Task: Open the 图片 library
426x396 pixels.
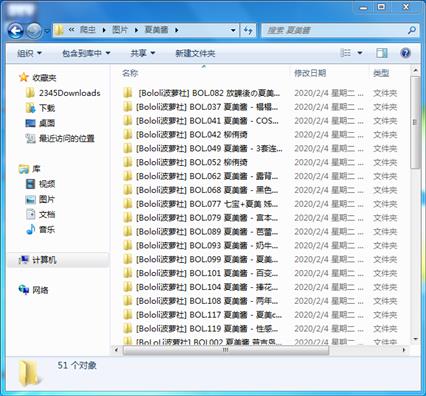Action: [x=41, y=199]
